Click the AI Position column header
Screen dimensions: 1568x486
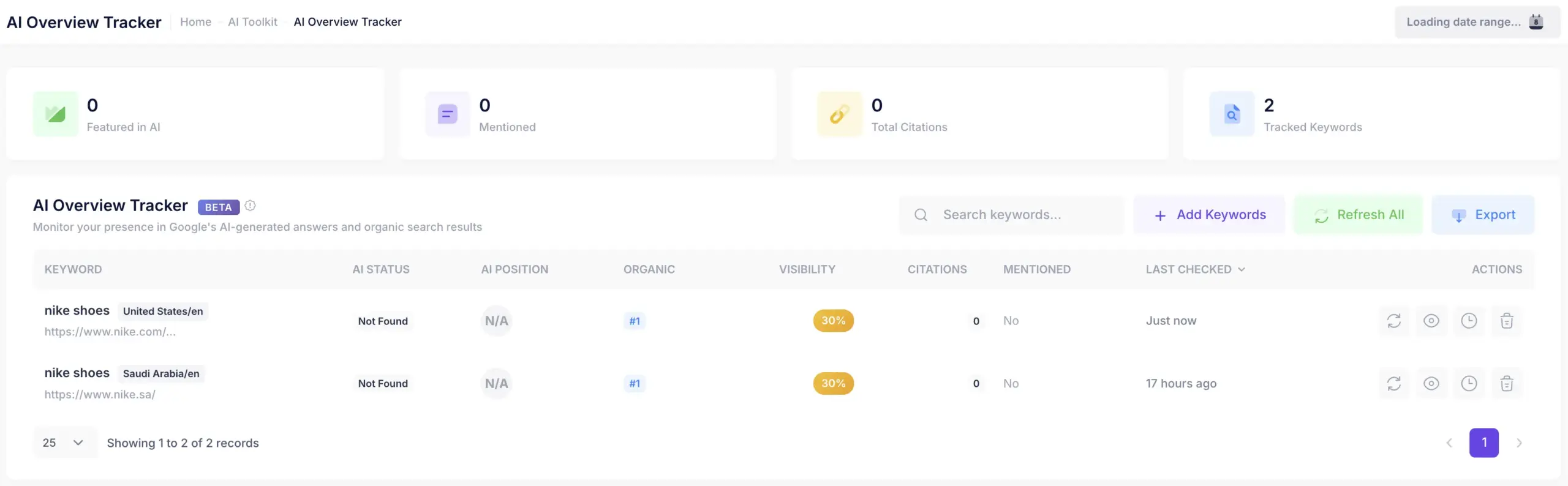click(514, 269)
